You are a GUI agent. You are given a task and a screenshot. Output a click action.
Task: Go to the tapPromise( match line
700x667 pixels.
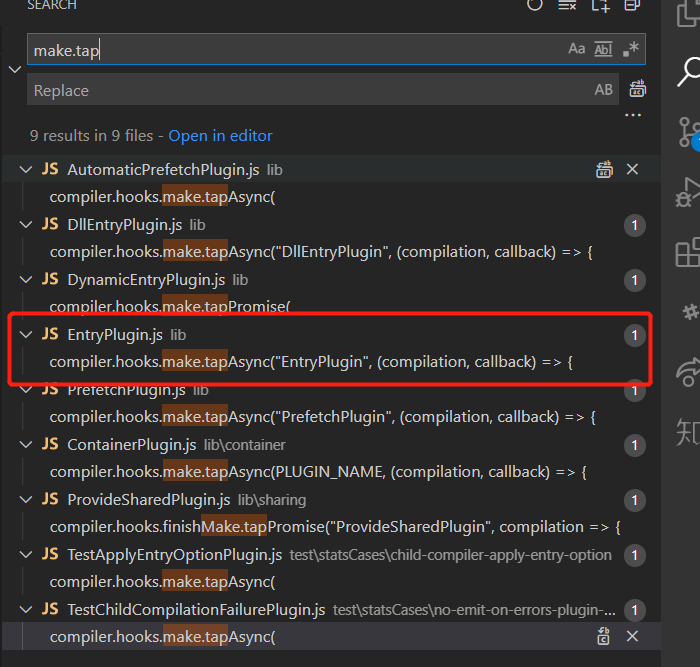[x=170, y=307]
